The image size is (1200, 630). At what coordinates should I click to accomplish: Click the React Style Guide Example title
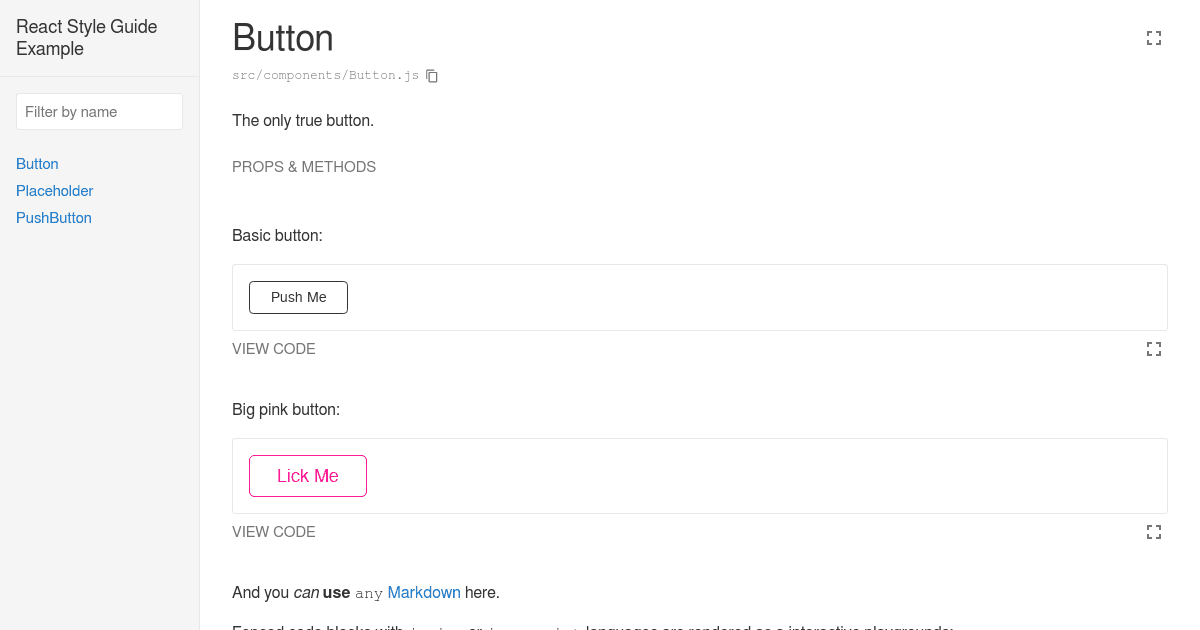86,37
